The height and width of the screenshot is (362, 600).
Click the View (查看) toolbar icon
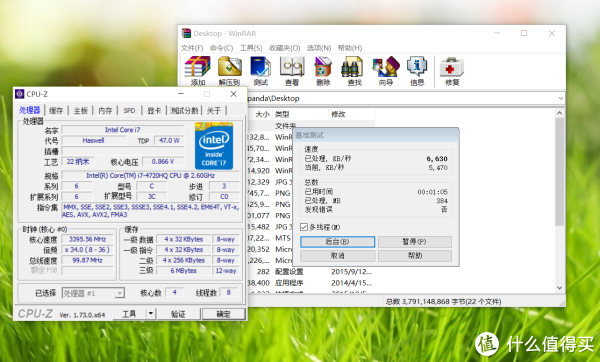[x=292, y=71]
